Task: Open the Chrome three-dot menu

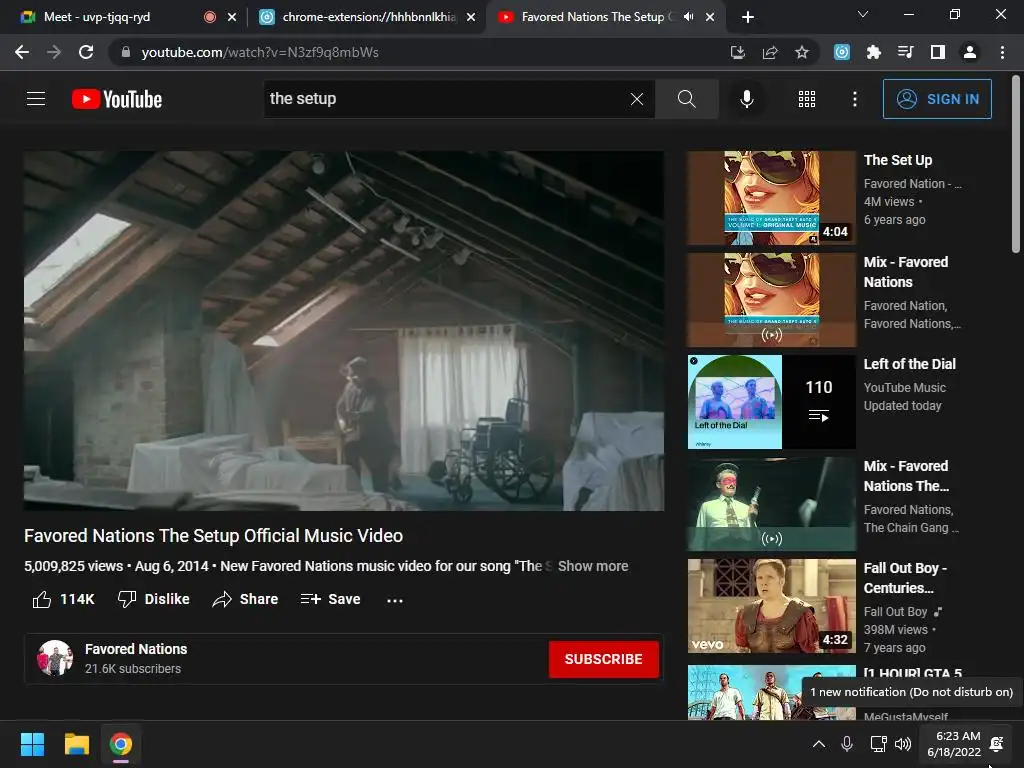Action: 1002,52
